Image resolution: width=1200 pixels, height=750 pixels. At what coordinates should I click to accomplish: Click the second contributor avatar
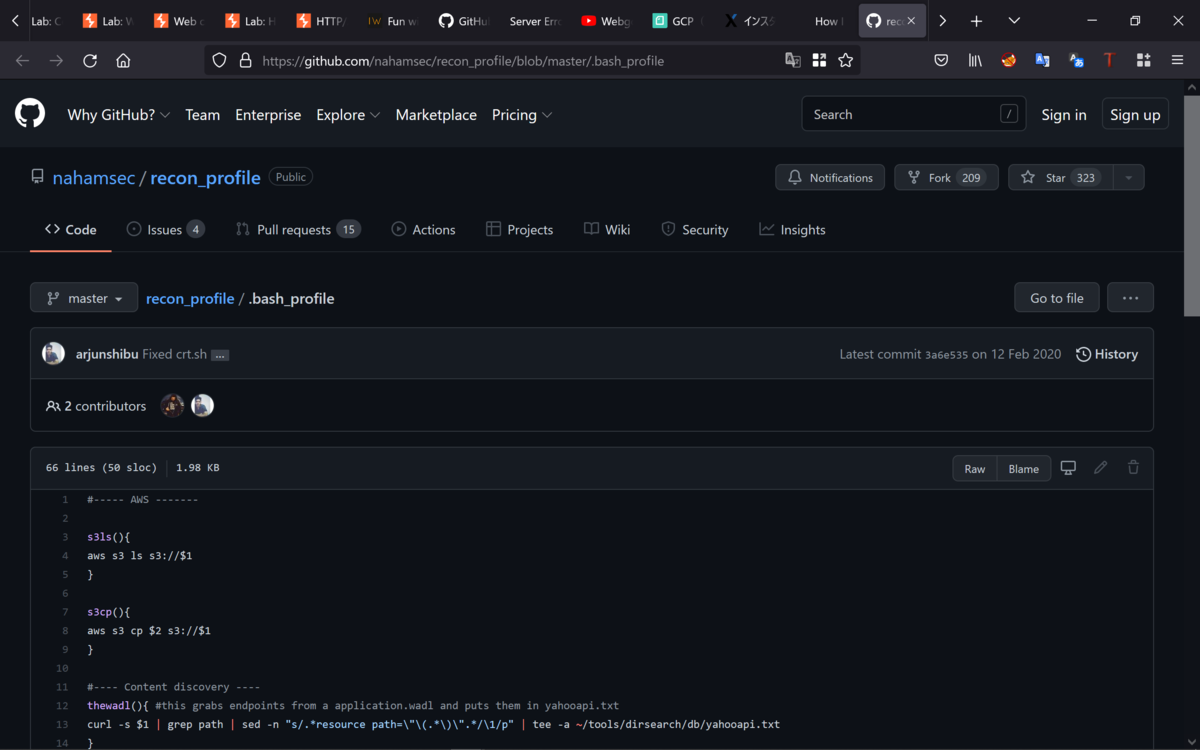[x=203, y=405]
